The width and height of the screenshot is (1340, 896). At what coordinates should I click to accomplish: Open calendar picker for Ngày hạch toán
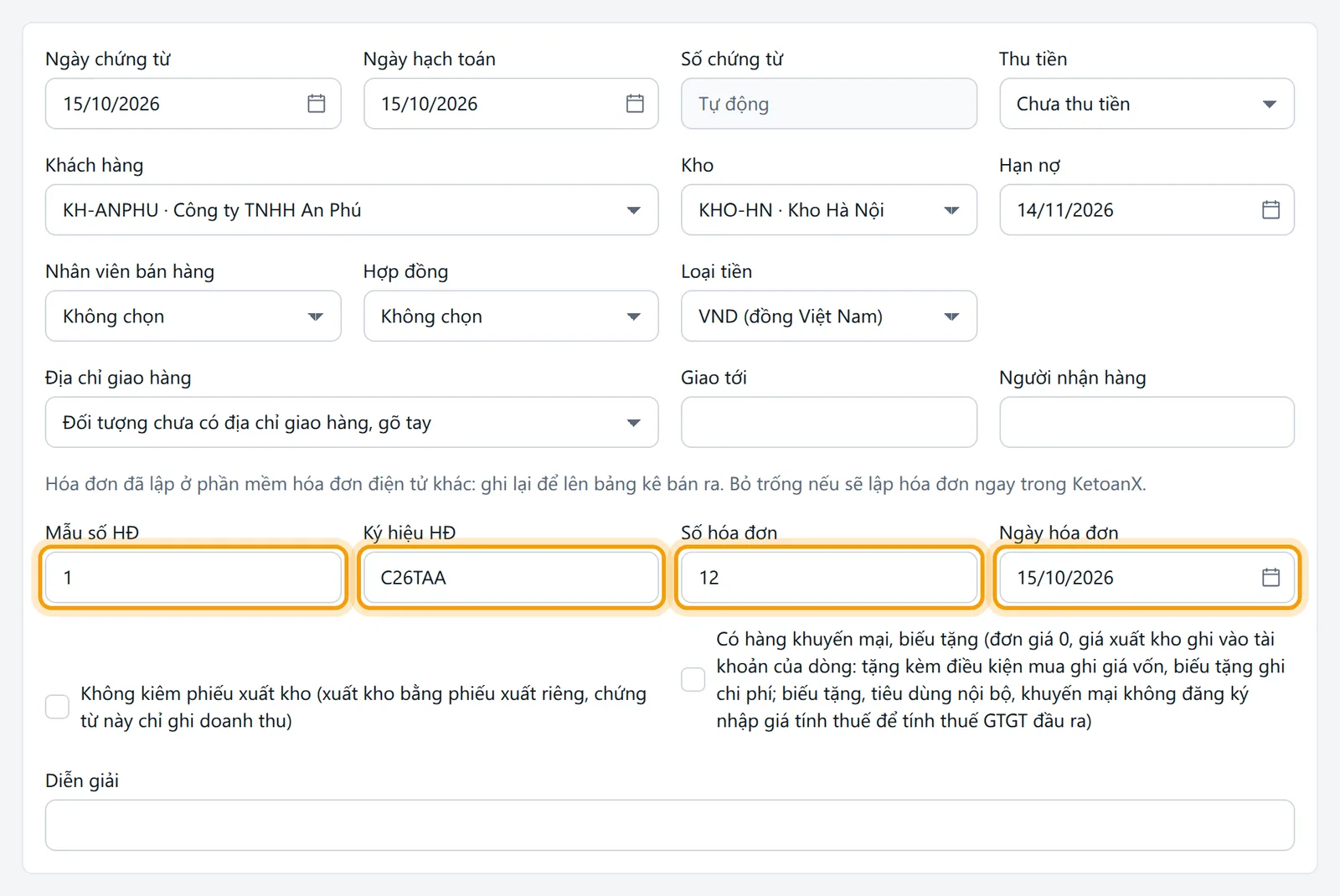coord(635,104)
